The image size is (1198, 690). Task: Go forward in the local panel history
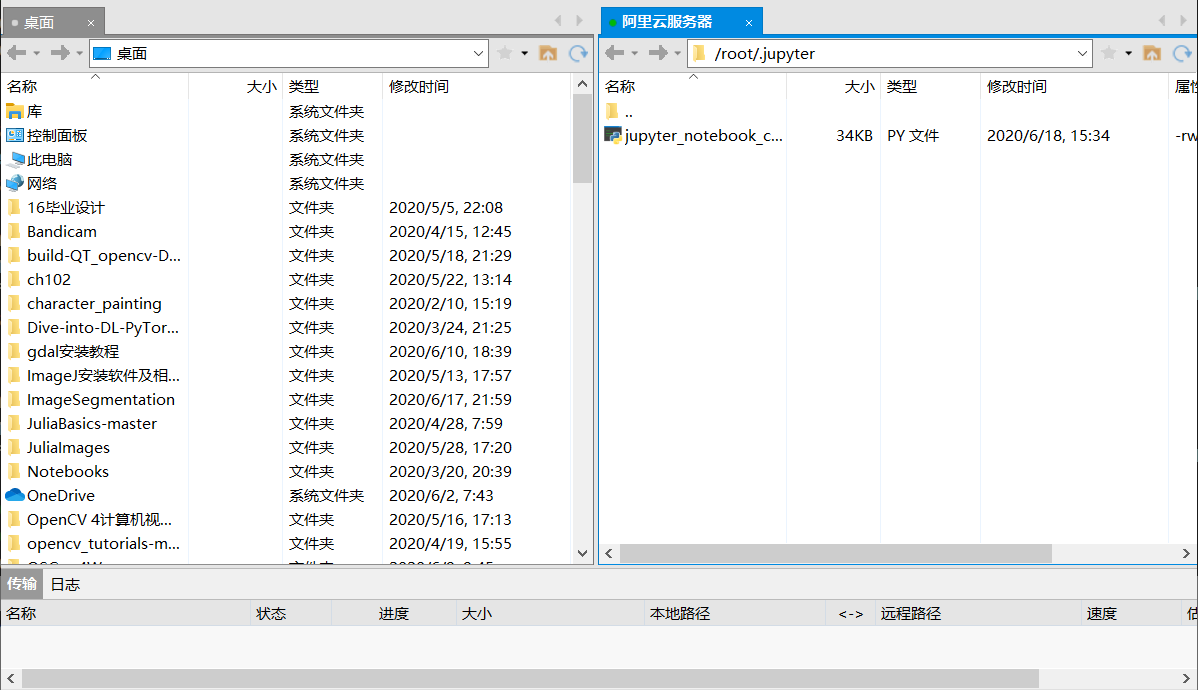pos(58,53)
